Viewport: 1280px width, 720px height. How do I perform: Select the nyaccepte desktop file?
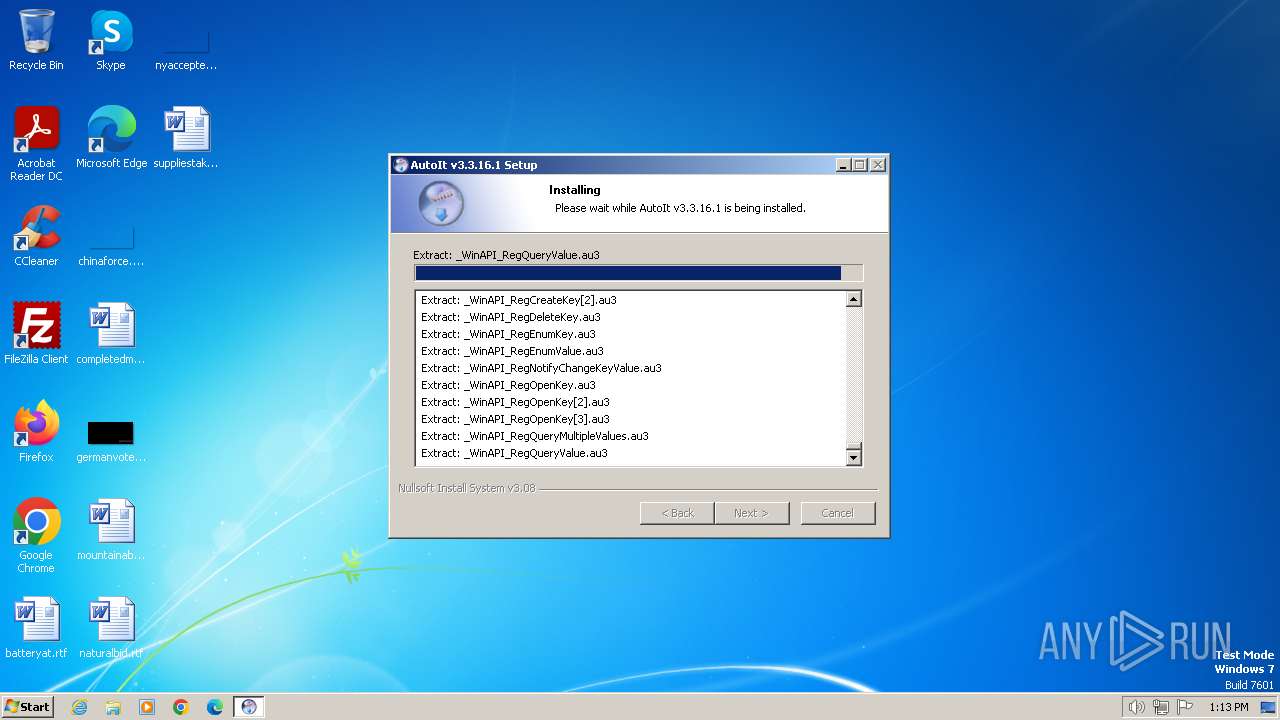(186, 48)
